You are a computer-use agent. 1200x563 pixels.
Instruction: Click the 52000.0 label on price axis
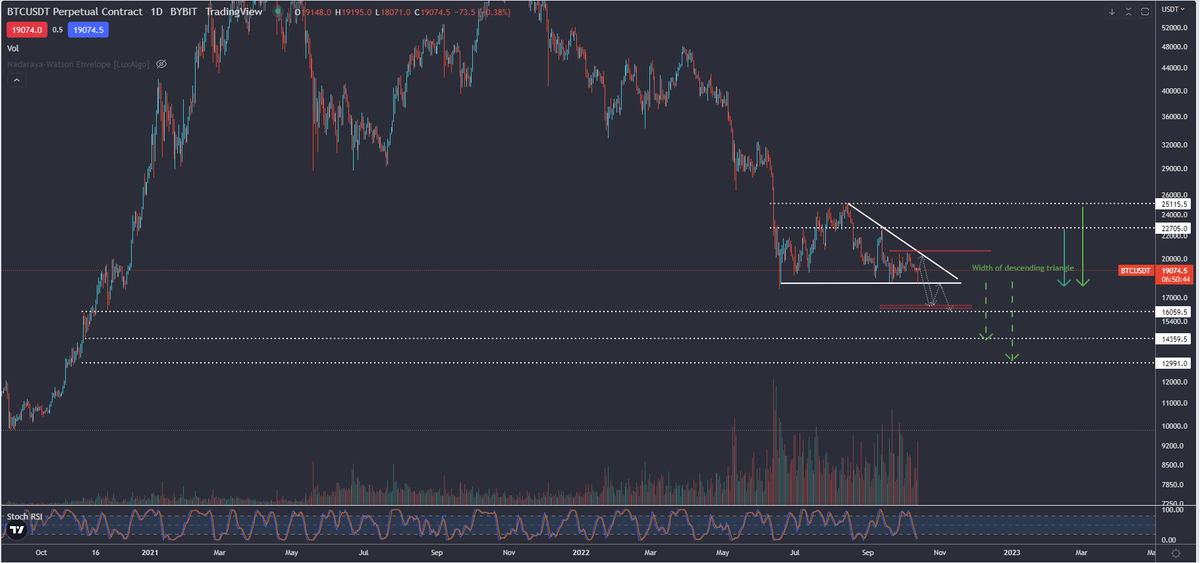pos(1174,27)
